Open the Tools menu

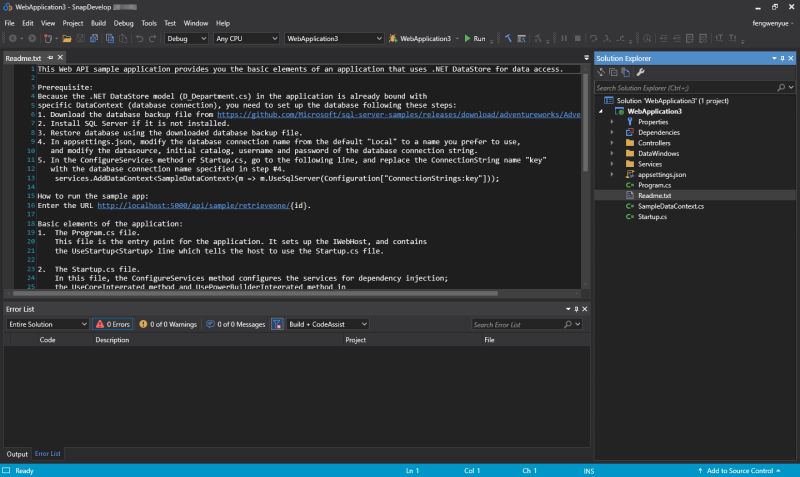click(148, 23)
